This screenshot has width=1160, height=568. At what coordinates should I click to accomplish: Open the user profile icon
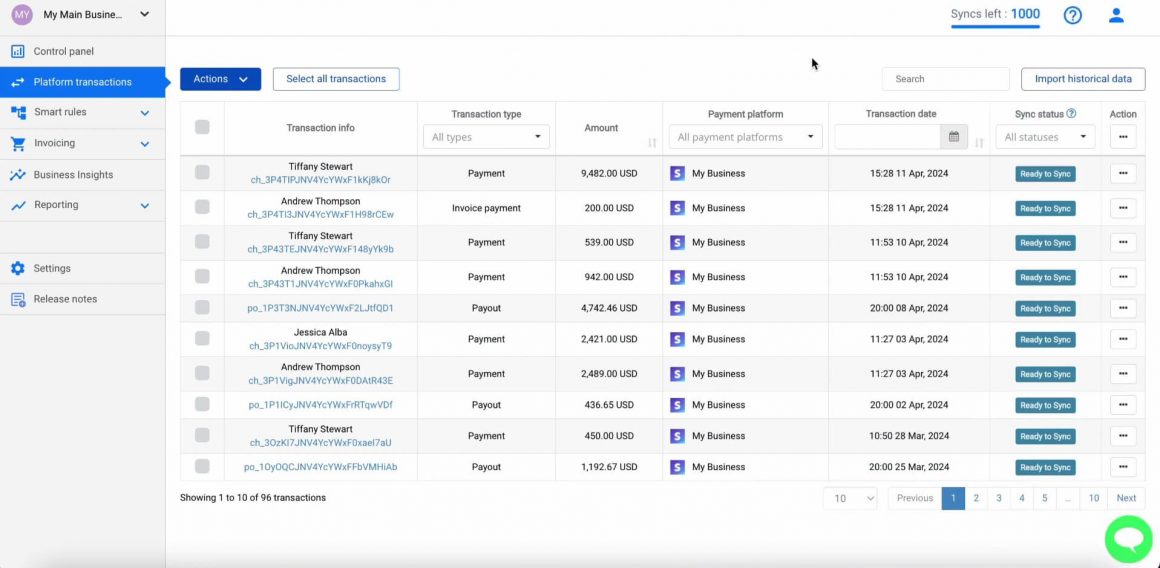pyautogui.click(x=1116, y=15)
